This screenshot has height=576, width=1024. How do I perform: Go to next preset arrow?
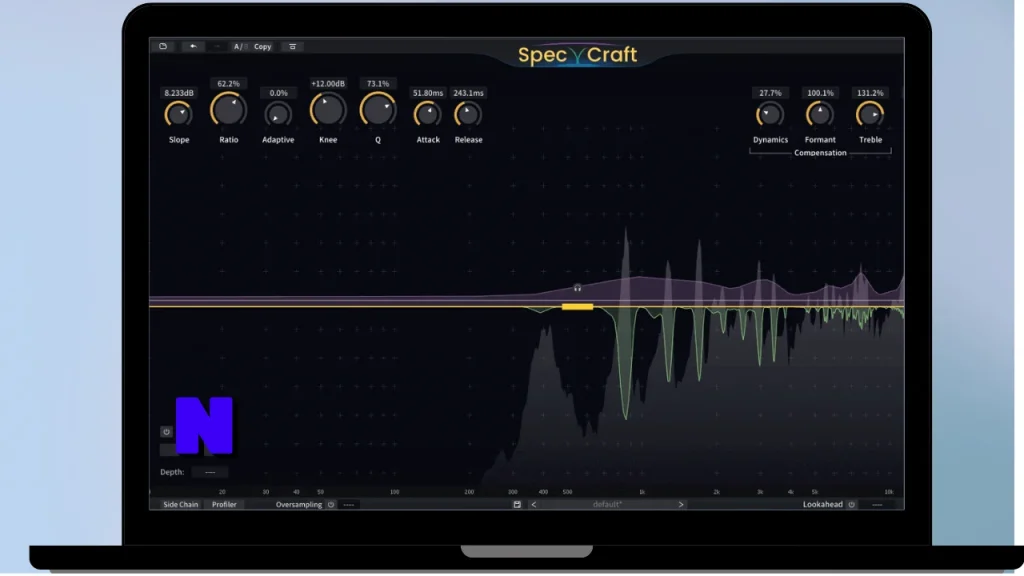click(680, 504)
